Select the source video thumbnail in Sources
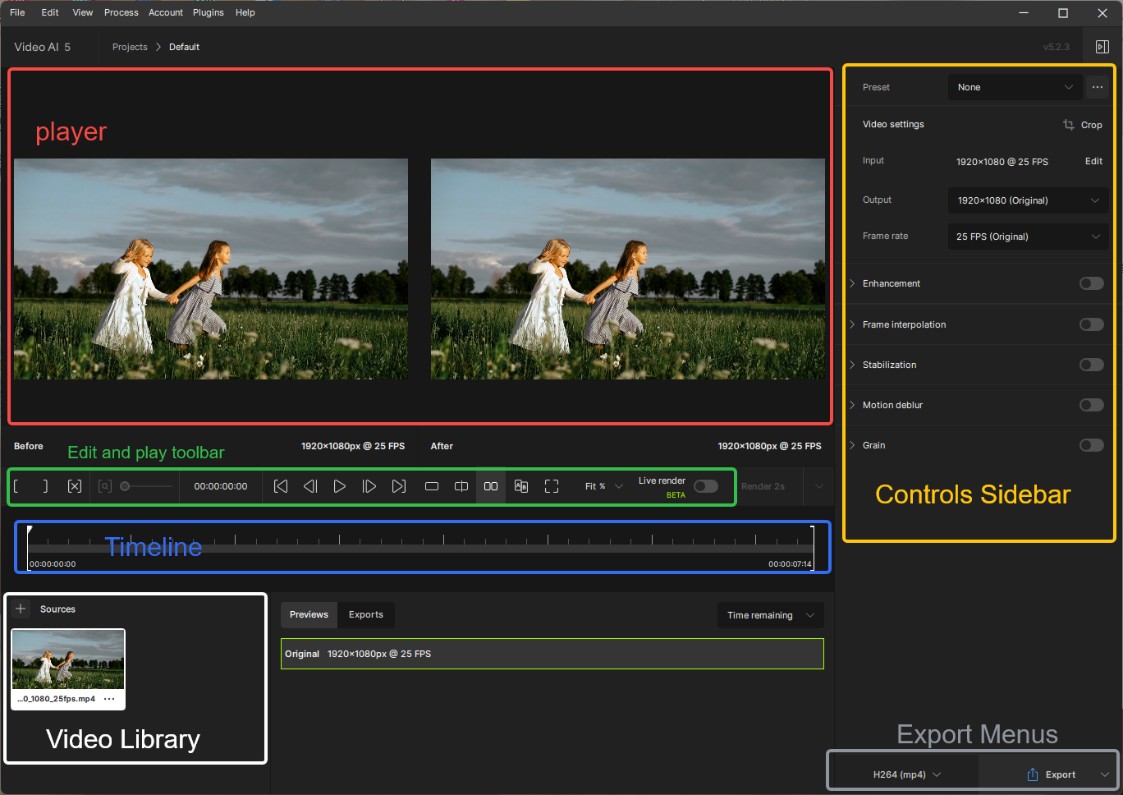Screen dimensions: 1123x795 (68, 659)
